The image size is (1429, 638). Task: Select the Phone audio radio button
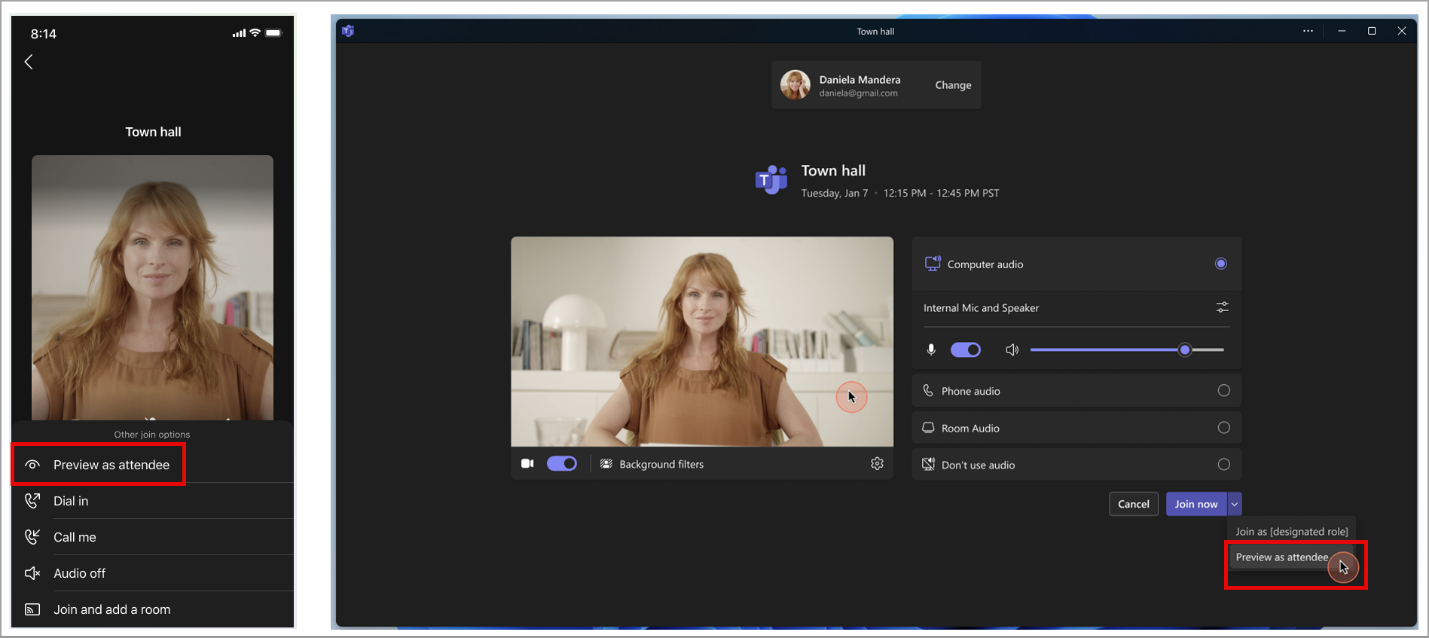click(x=1224, y=391)
